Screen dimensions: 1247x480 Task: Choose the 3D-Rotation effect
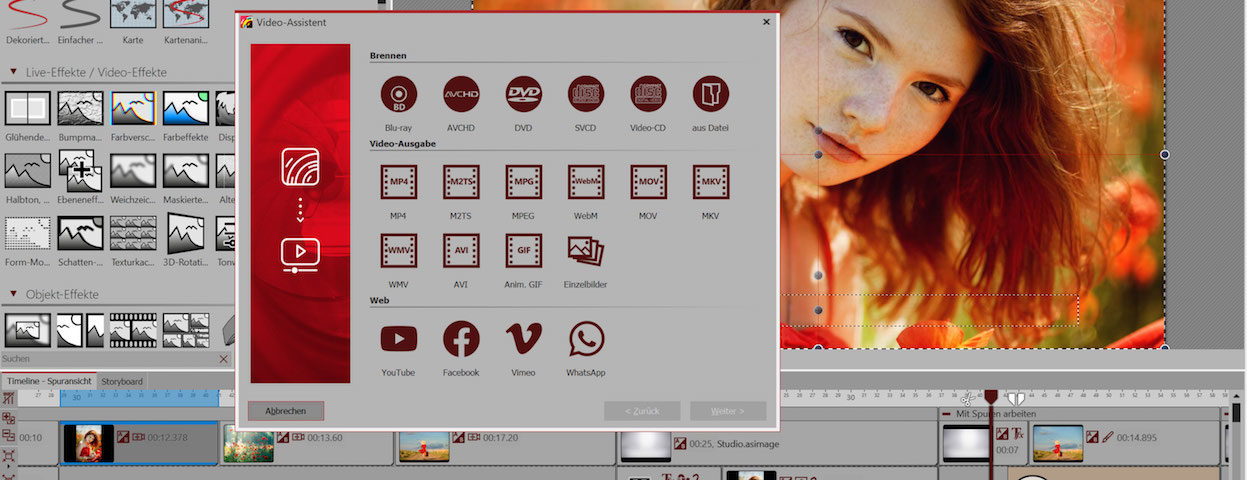[x=186, y=233]
